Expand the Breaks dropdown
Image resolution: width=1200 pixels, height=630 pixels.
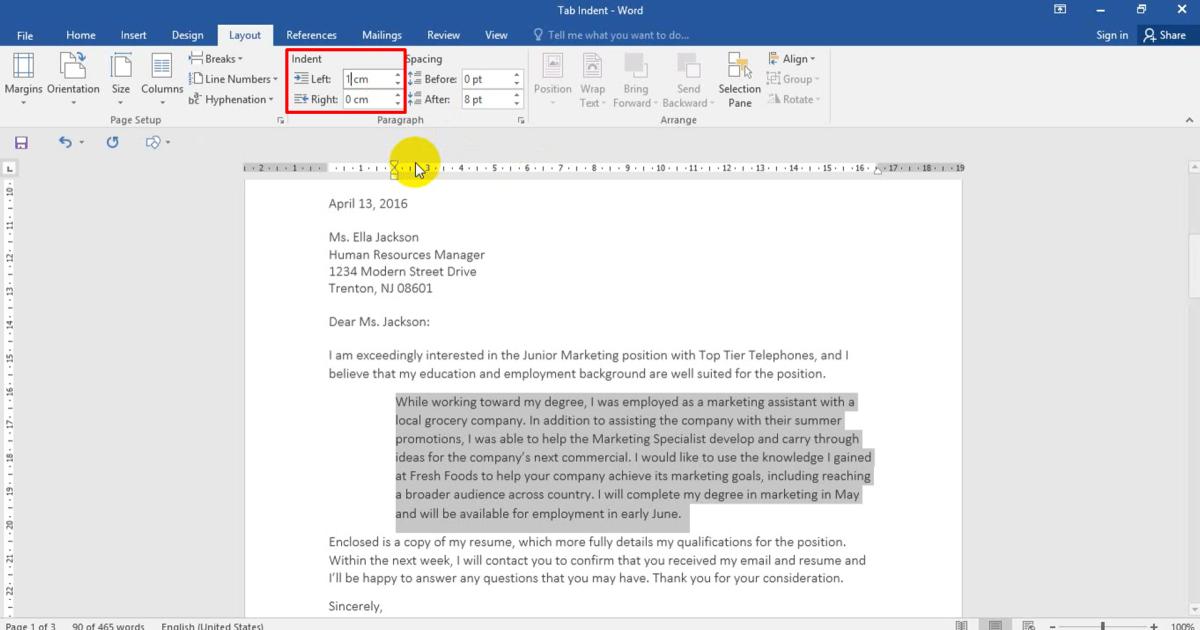pyautogui.click(x=217, y=59)
